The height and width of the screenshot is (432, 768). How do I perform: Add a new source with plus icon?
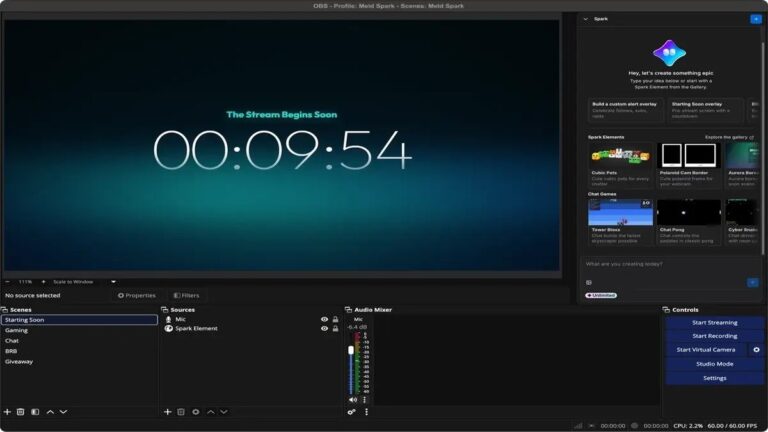pyautogui.click(x=168, y=412)
